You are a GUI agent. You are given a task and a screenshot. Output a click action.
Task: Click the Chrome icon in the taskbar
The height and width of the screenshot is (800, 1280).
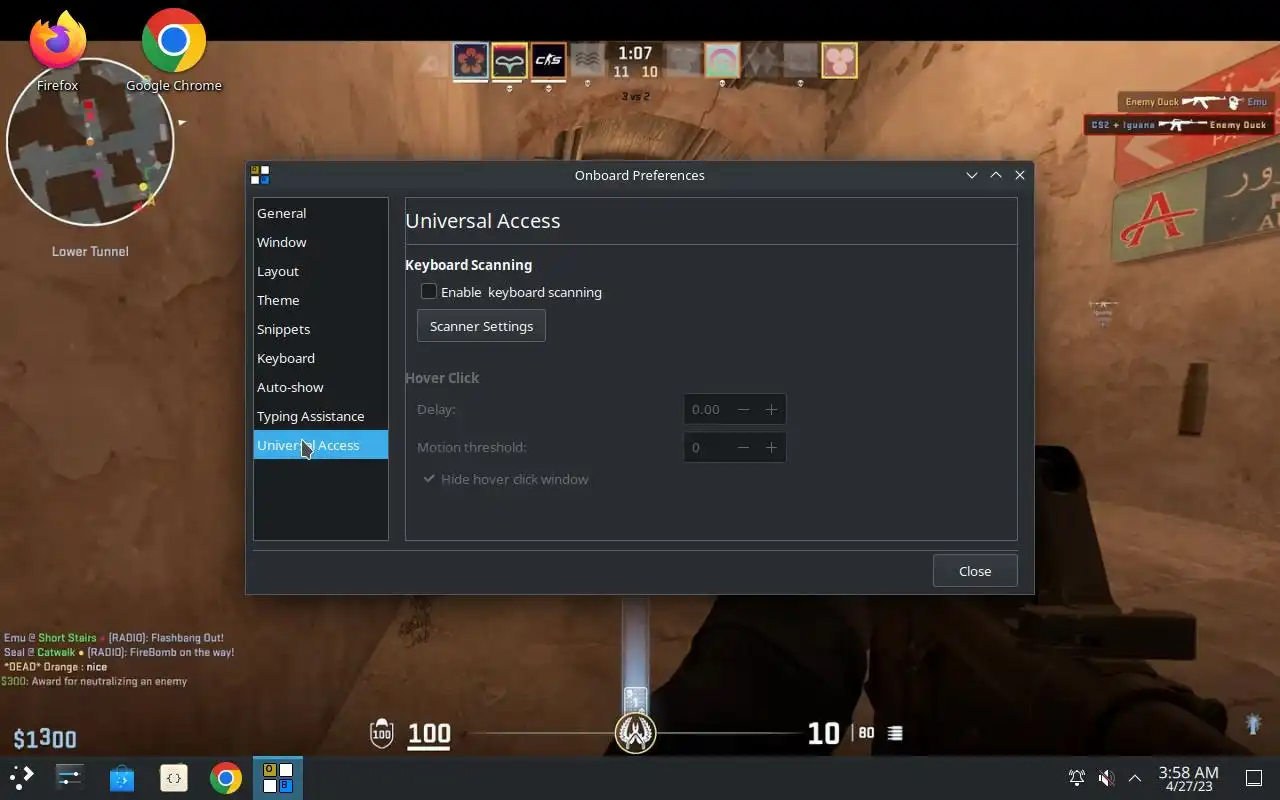(x=226, y=777)
